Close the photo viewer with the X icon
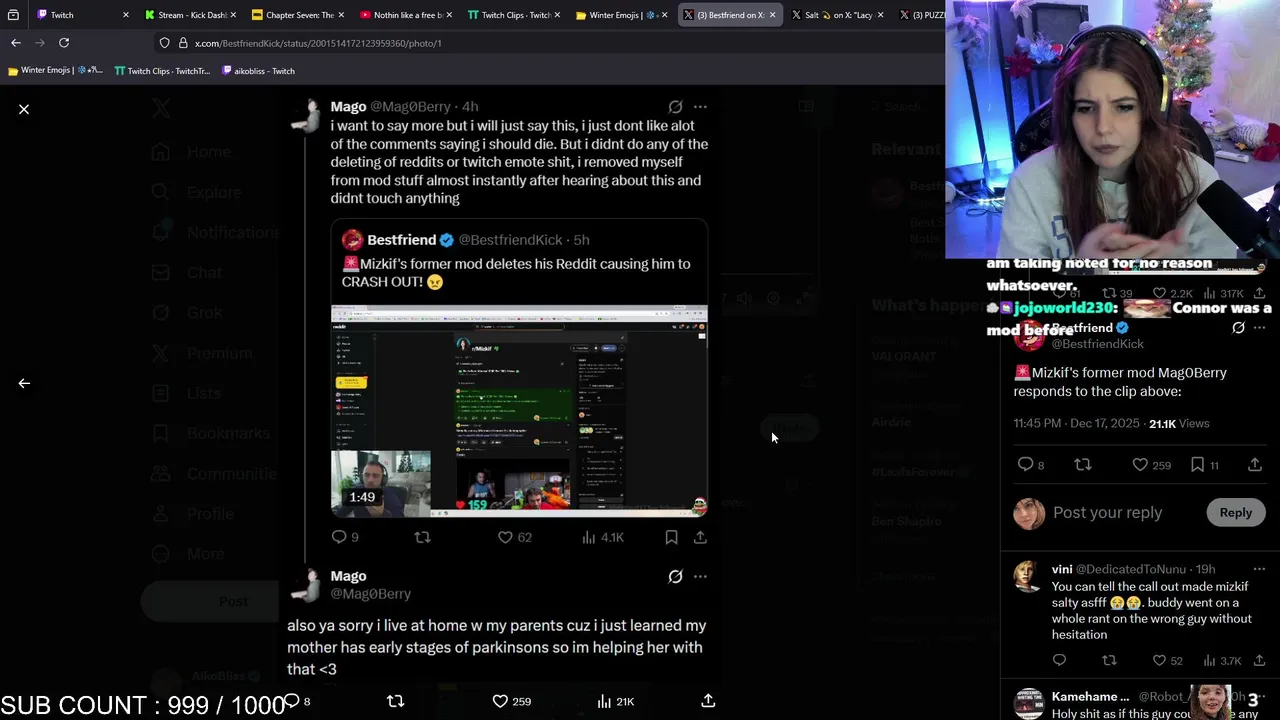Image resolution: width=1280 pixels, height=720 pixels. click(24, 109)
